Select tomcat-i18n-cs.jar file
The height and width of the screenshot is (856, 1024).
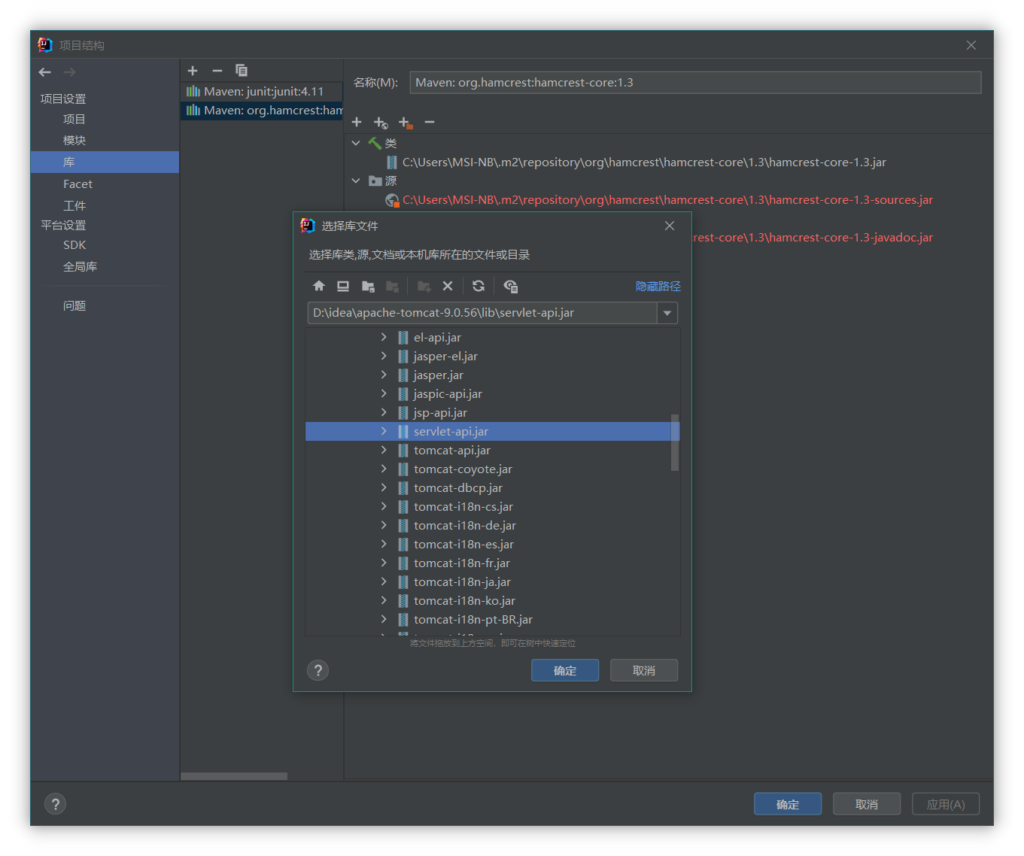[463, 507]
